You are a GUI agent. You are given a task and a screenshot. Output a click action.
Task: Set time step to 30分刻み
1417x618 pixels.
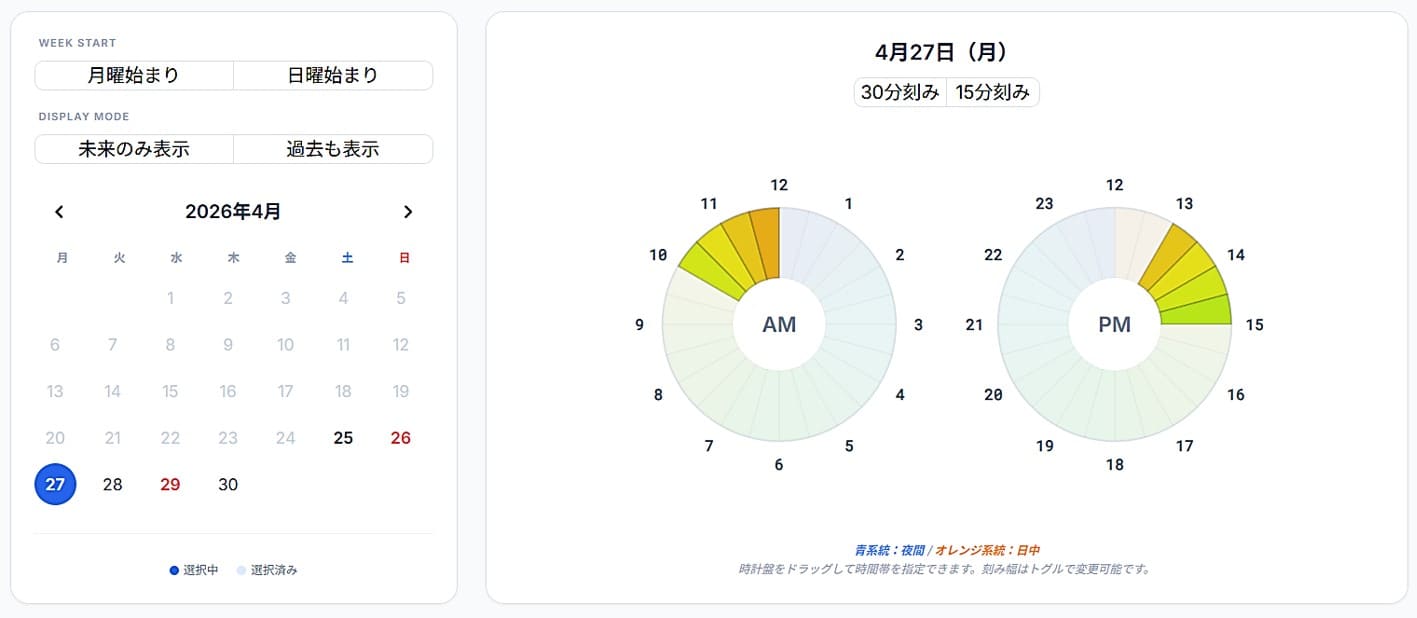900,93
